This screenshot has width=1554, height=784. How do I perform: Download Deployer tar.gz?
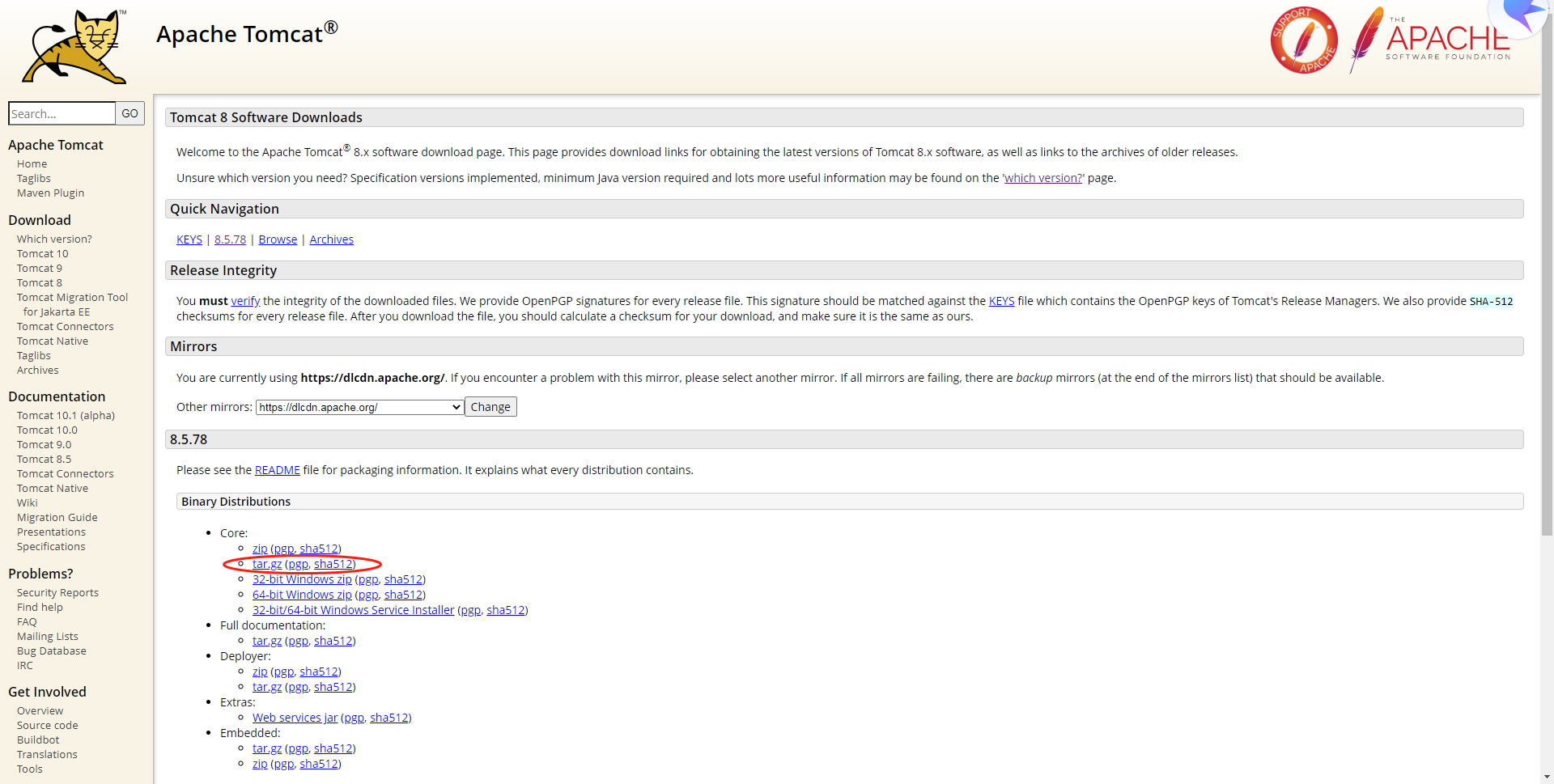tap(267, 687)
